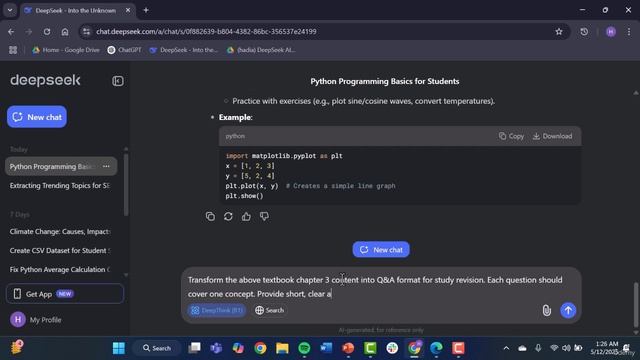
Task: Open Climate Change: Causes, Impacts chat
Action: pyautogui.click(x=60, y=232)
